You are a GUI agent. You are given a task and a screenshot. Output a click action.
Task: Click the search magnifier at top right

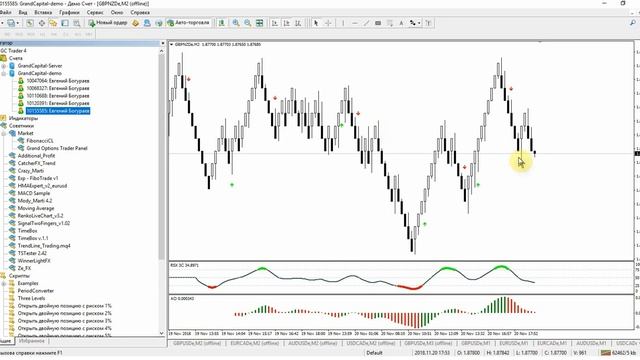633,23
